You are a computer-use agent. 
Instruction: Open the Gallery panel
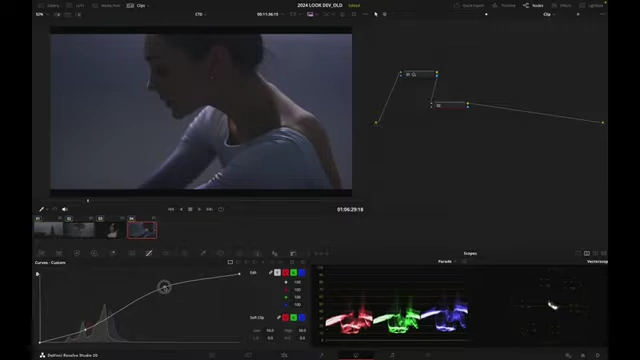pos(49,6)
